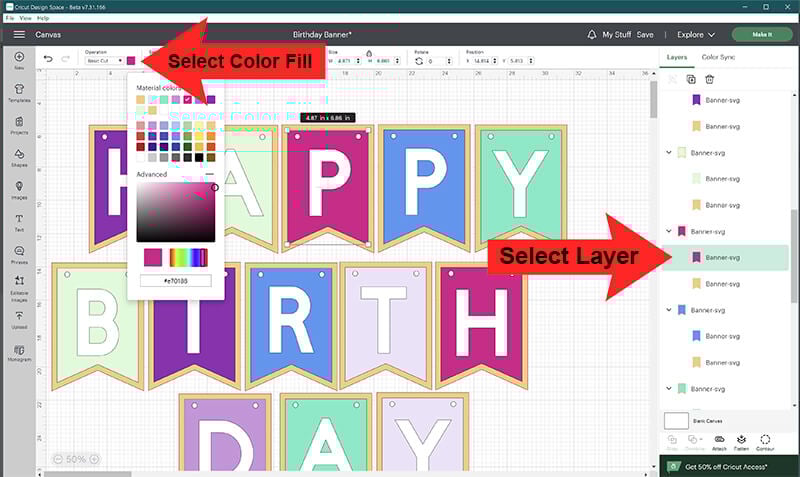Open the File menu
This screenshot has width=800, height=477.
10,18
